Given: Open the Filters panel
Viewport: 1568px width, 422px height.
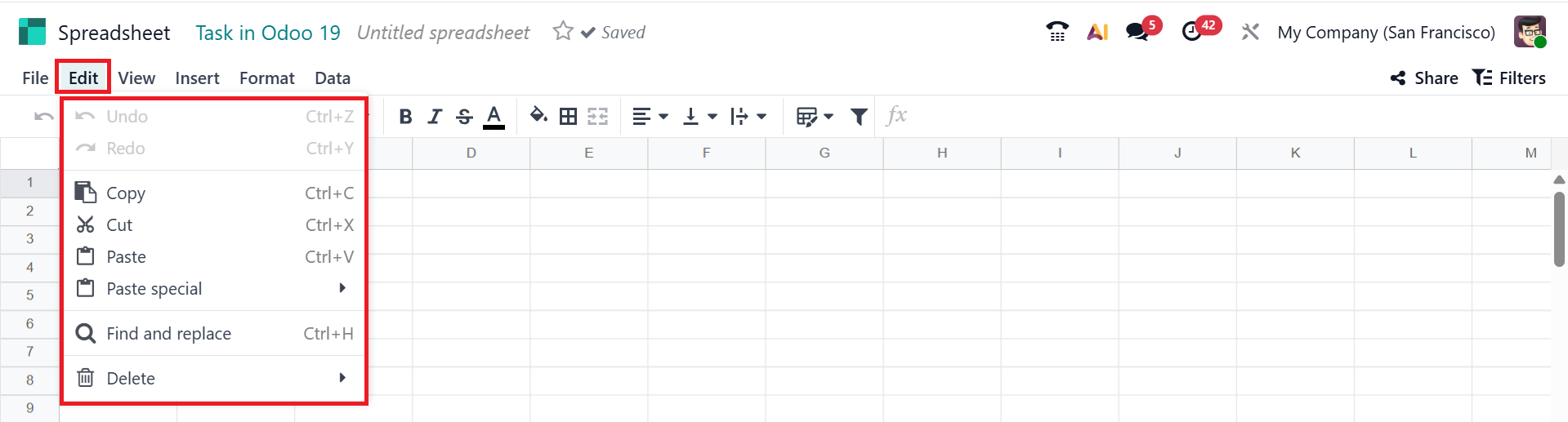Looking at the screenshot, I should click(x=1509, y=78).
